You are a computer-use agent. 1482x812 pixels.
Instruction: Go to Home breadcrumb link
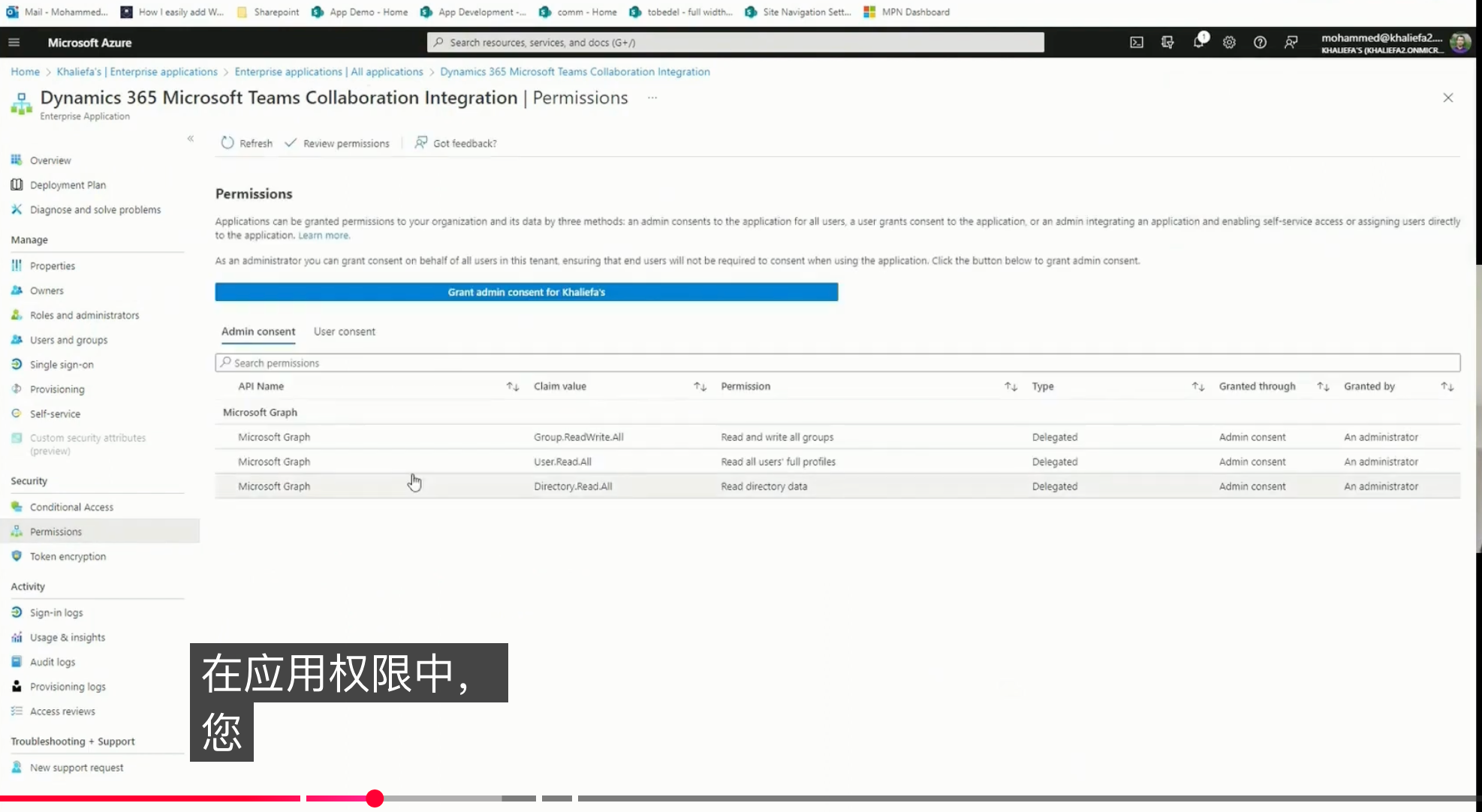click(x=25, y=72)
